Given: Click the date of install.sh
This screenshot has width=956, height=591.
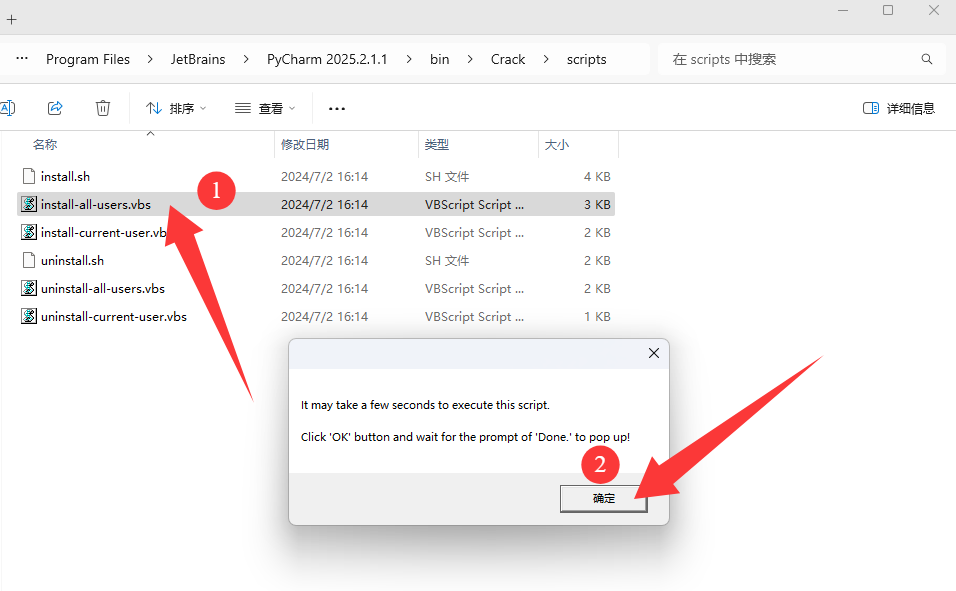Looking at the screenshot, I should point(324,176).
